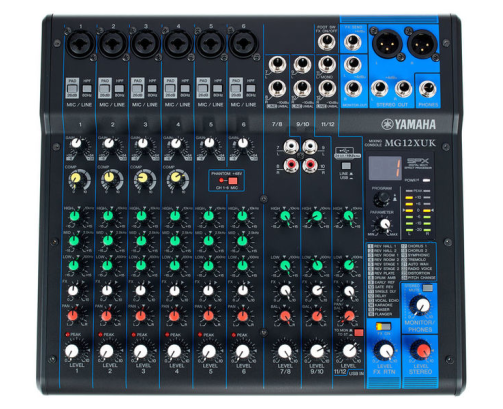The width and height of the screenshot is (503, 409).
Task: Click the channel 8 line input jack
Action: click(278, 88)
